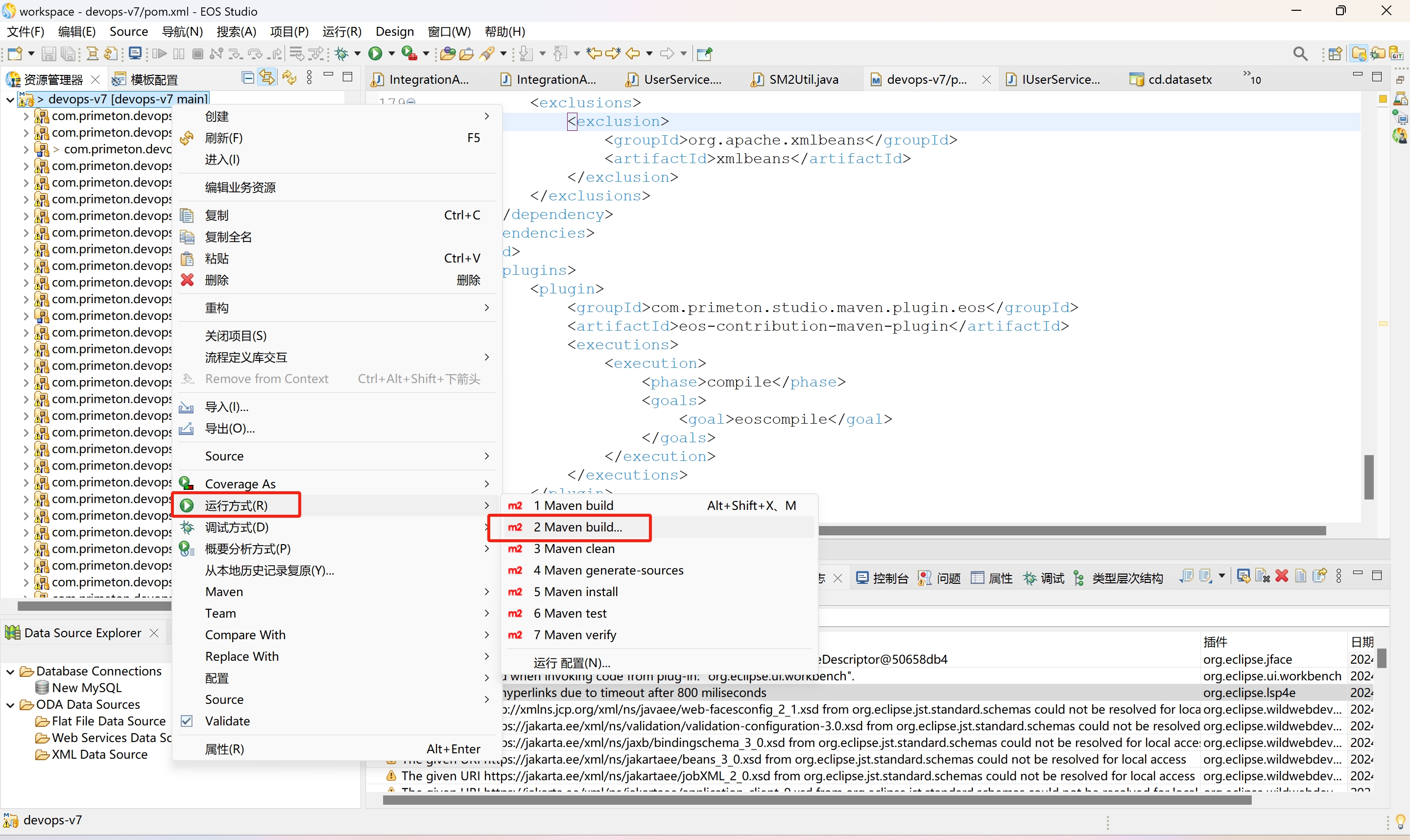The image size is (1410, 840).
Task: Click the run external tools icon
Action: coord(409,54)
